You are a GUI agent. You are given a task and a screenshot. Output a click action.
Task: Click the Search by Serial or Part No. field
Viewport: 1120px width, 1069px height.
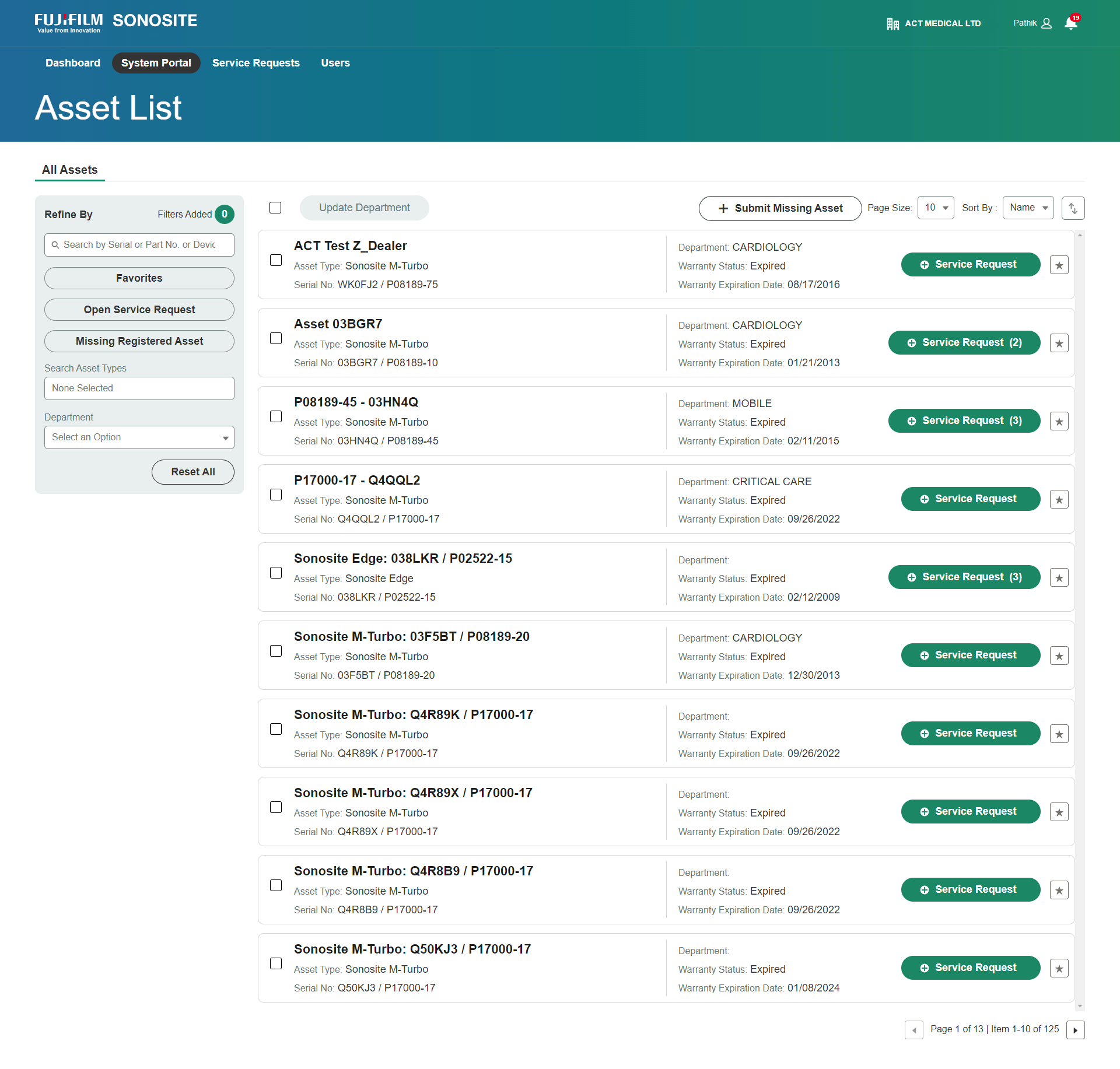(x=139, y=245)
